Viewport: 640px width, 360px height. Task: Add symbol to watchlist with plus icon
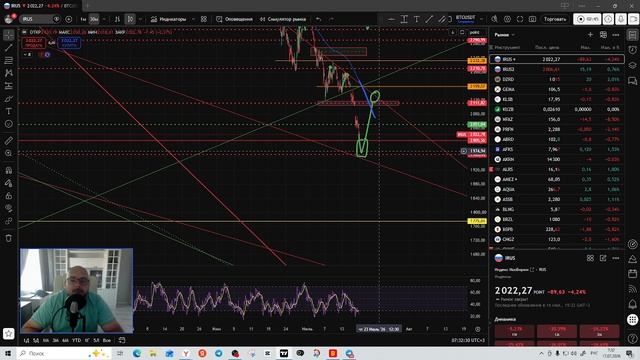[590, 35]
